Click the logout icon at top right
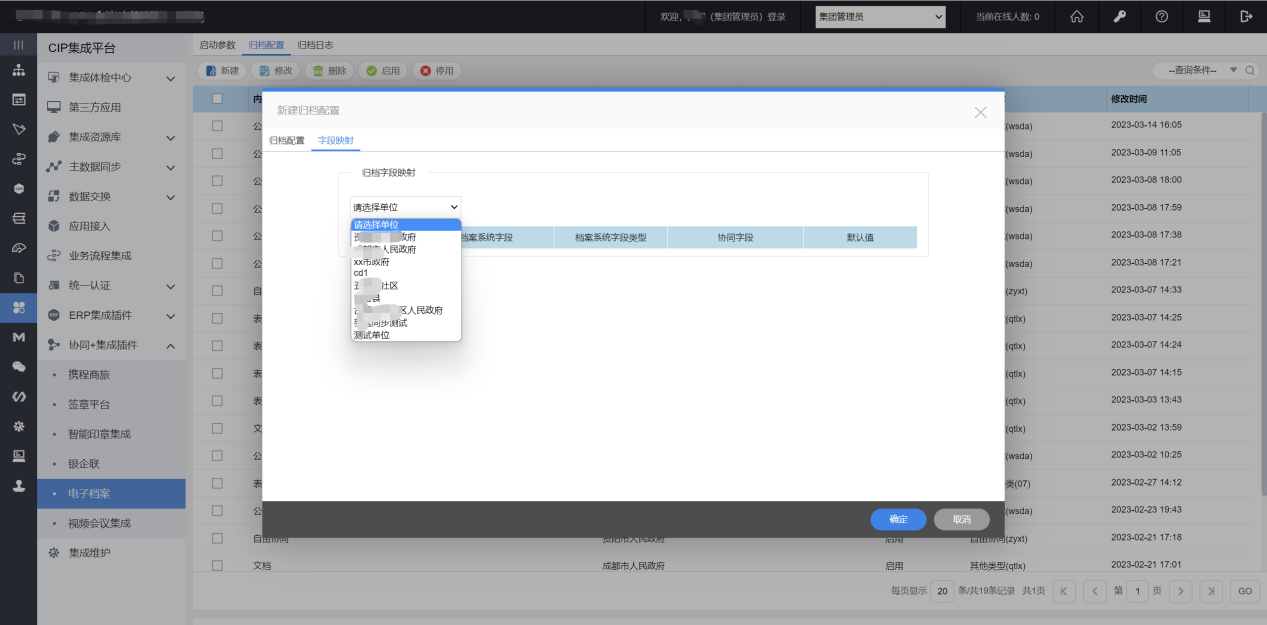 [x=1246, y=16]
